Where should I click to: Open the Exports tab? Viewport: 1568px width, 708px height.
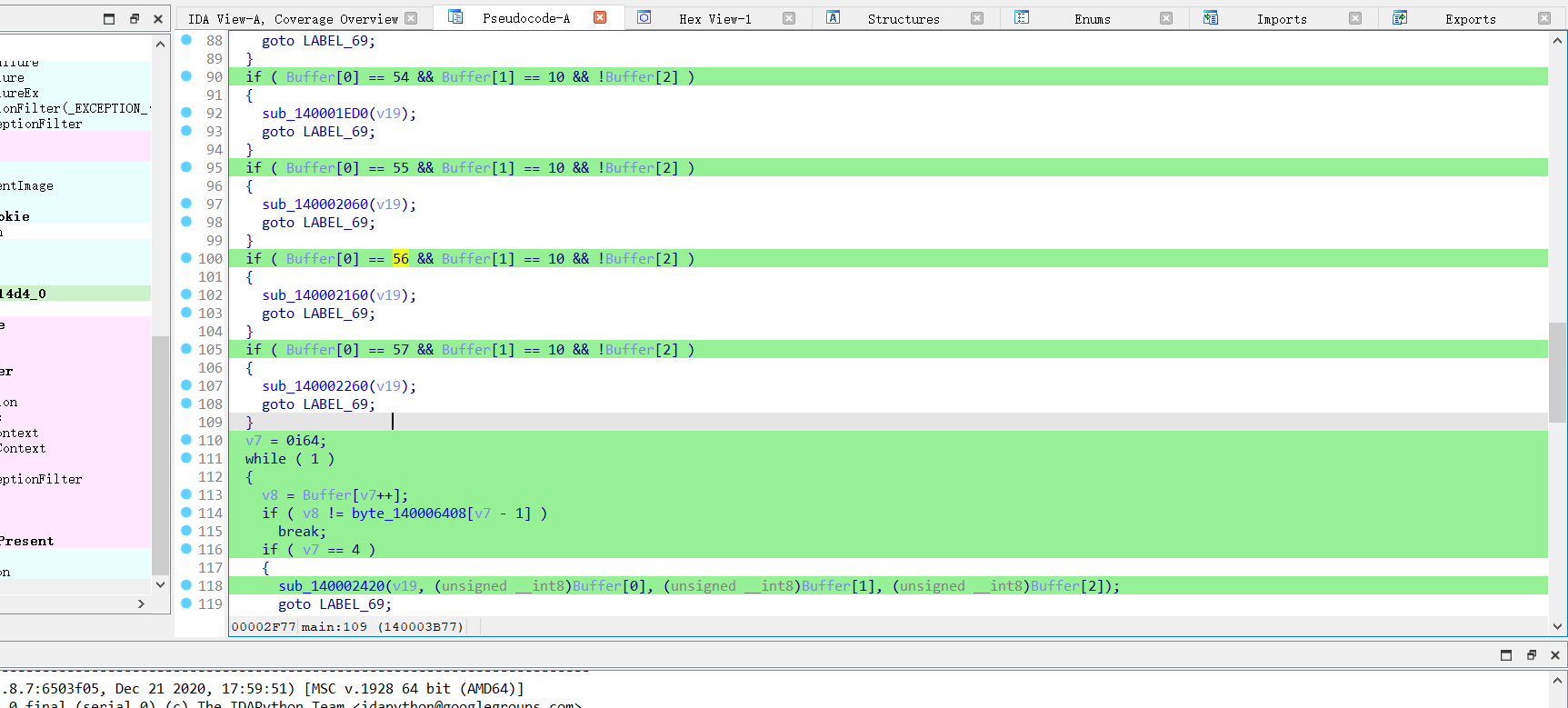1470,19
